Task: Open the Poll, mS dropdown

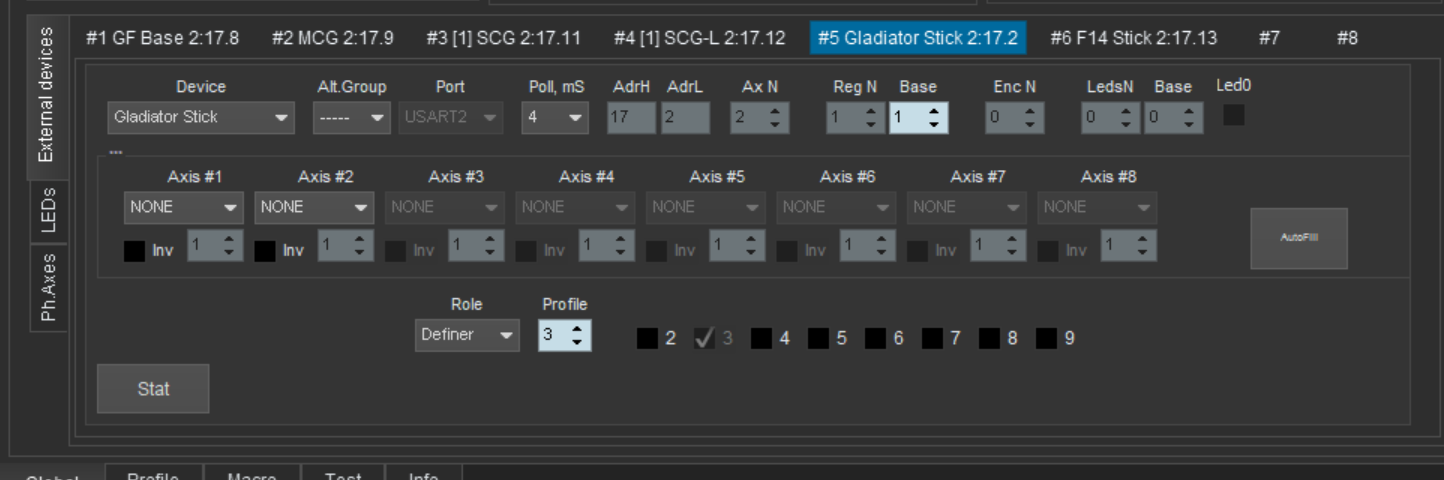Action: point(554,118)
